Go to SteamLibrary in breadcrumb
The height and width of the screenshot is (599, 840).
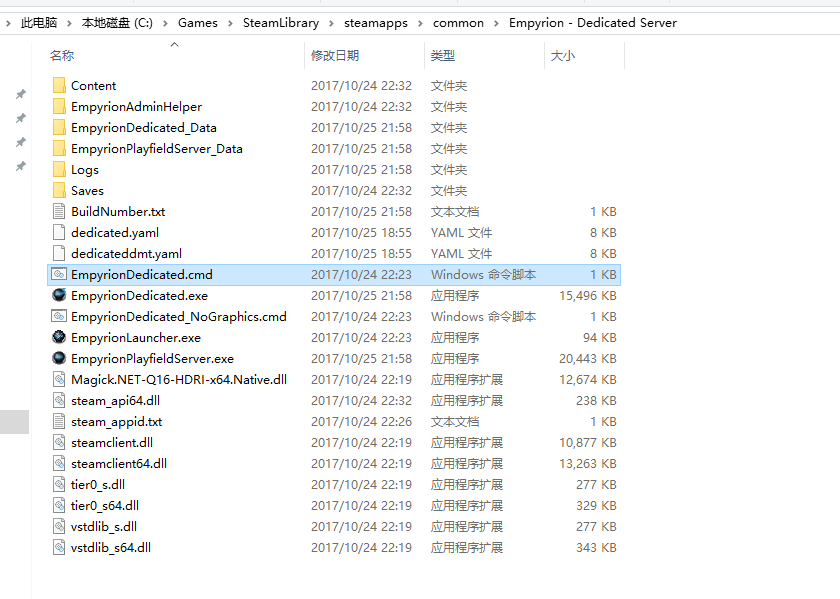[x=281, y=23]
